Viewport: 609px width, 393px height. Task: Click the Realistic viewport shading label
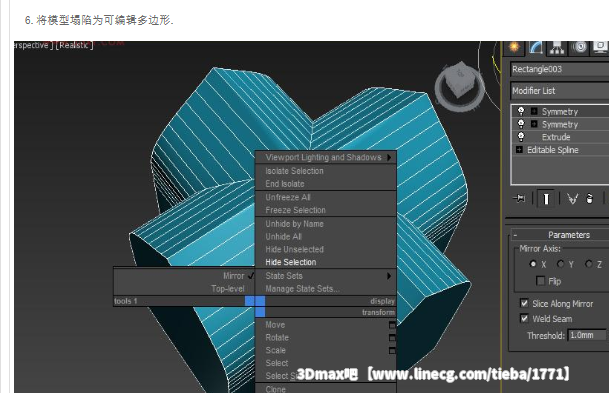(74, 45)
